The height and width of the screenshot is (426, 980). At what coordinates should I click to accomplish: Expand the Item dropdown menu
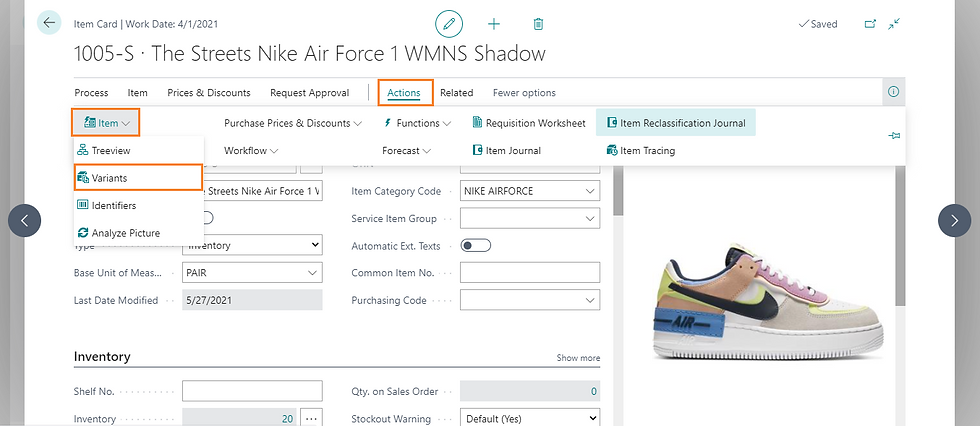[x=105, y=122]
